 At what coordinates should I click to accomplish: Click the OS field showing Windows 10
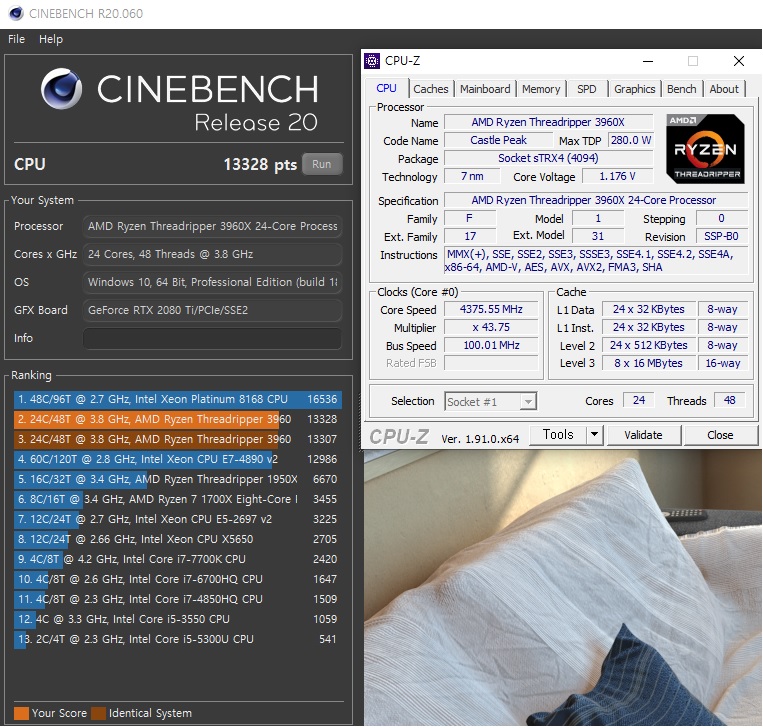pyautogui.click(x=212, y=282)
